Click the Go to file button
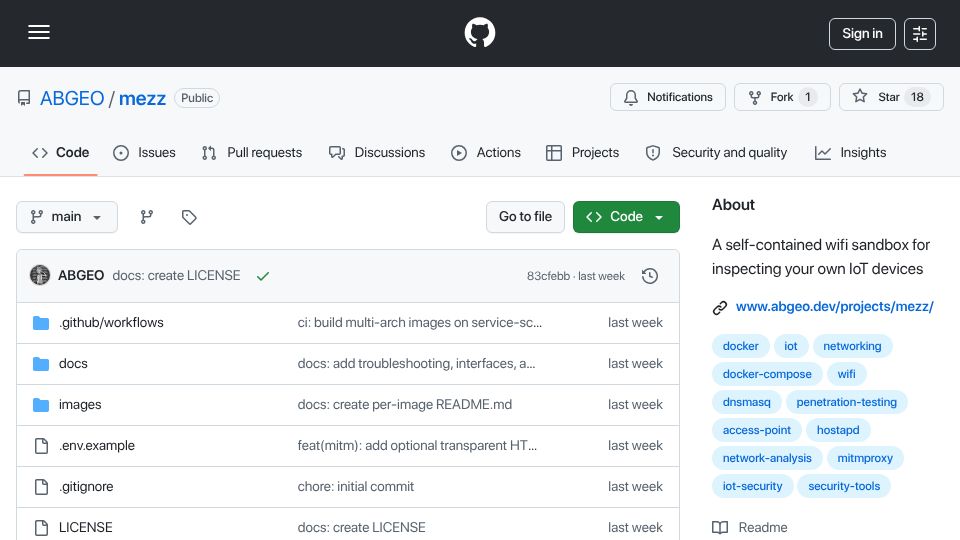Image resolution: width=960 pixels, height=540 pixels. coord(525,217)
